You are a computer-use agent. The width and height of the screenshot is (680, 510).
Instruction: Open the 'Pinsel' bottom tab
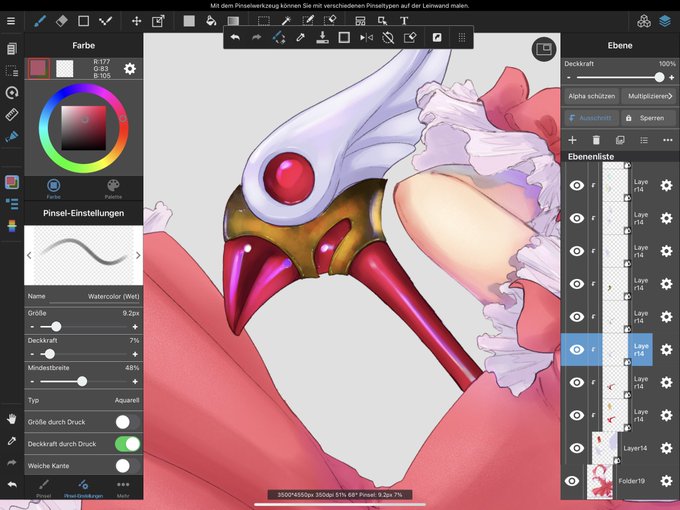(x=43, y=488)
